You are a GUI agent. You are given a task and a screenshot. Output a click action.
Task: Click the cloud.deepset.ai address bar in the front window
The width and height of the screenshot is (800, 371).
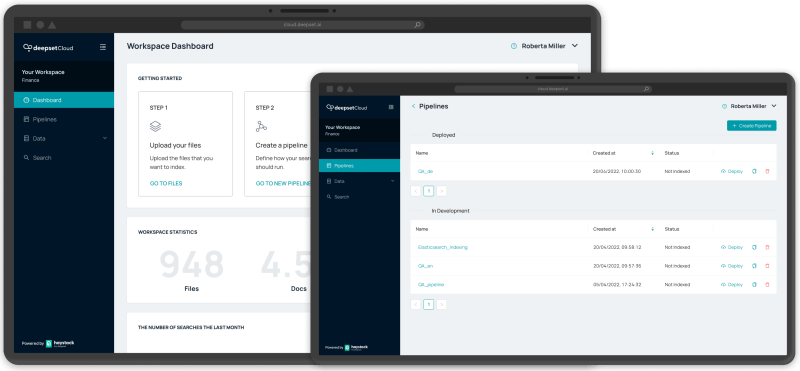click(553, 89)
